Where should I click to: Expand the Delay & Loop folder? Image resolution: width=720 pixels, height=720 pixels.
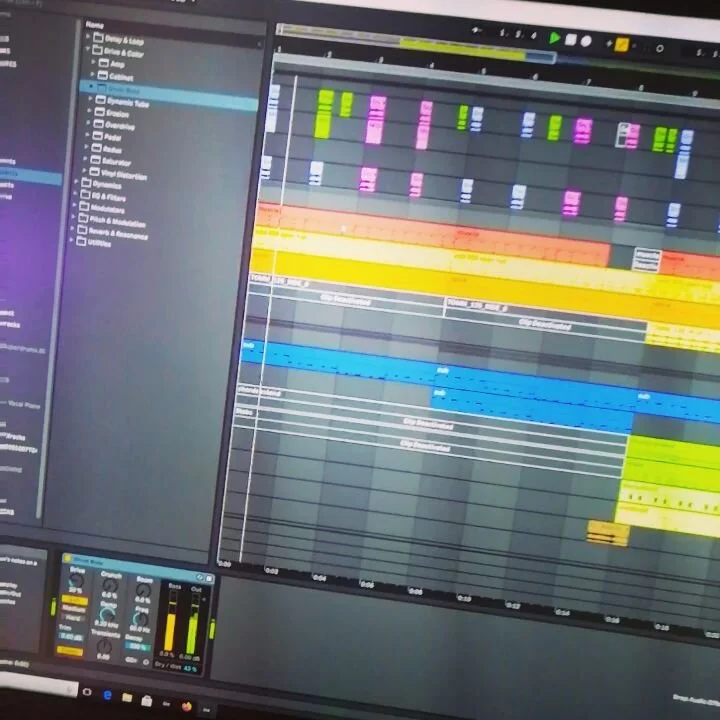[x=88, y=35]
